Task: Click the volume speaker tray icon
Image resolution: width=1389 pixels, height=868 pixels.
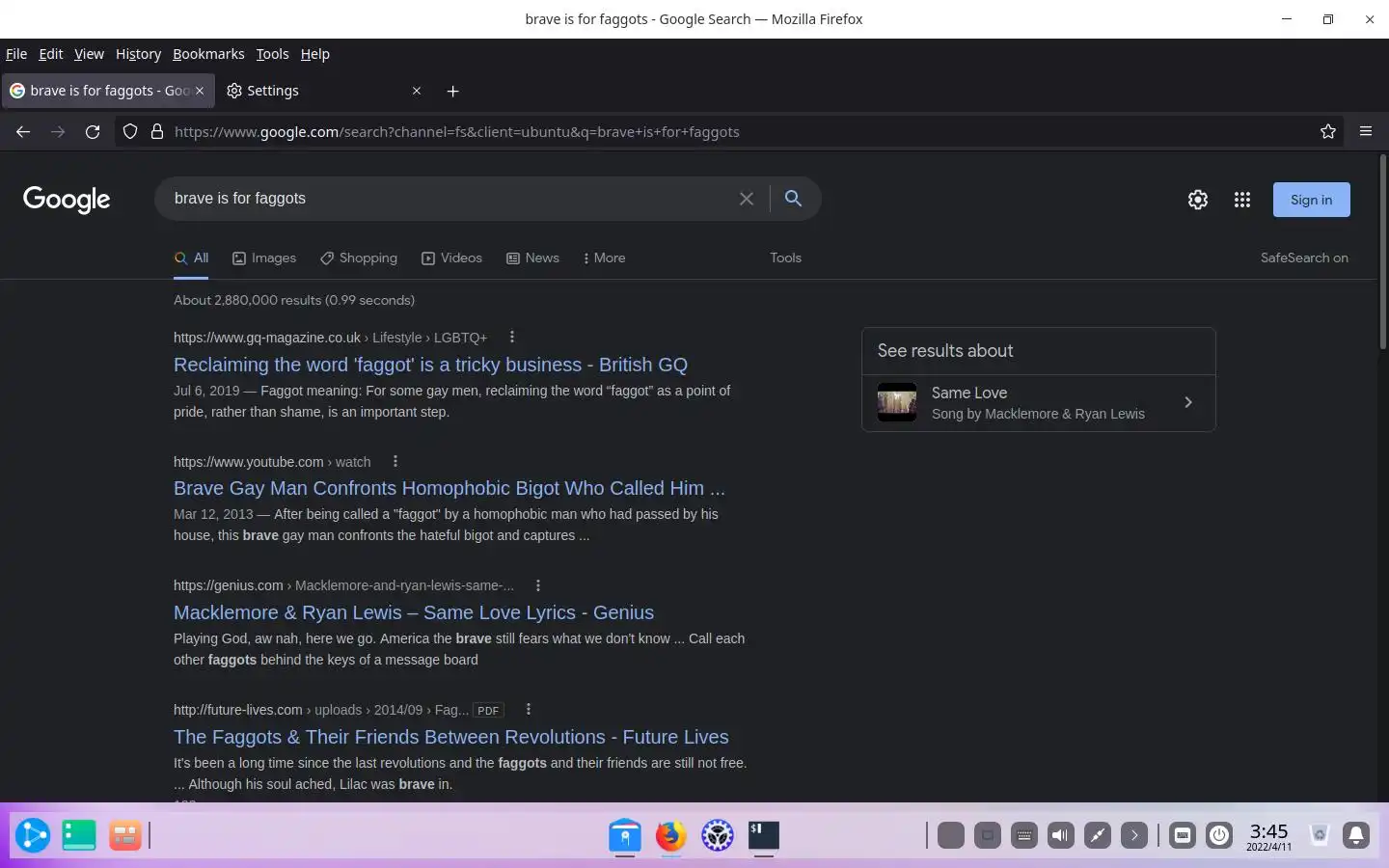Action: click(x=1061, y=835)
